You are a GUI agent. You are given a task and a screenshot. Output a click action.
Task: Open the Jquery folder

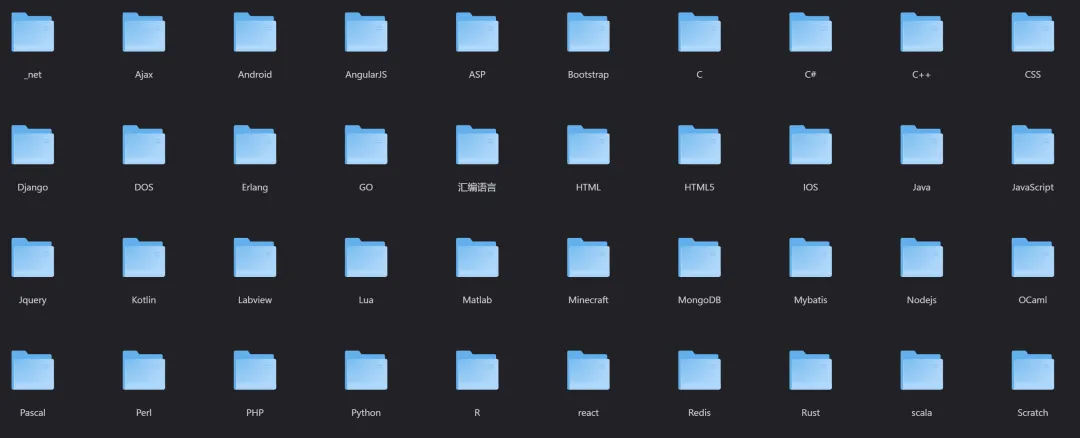(32, 258)
